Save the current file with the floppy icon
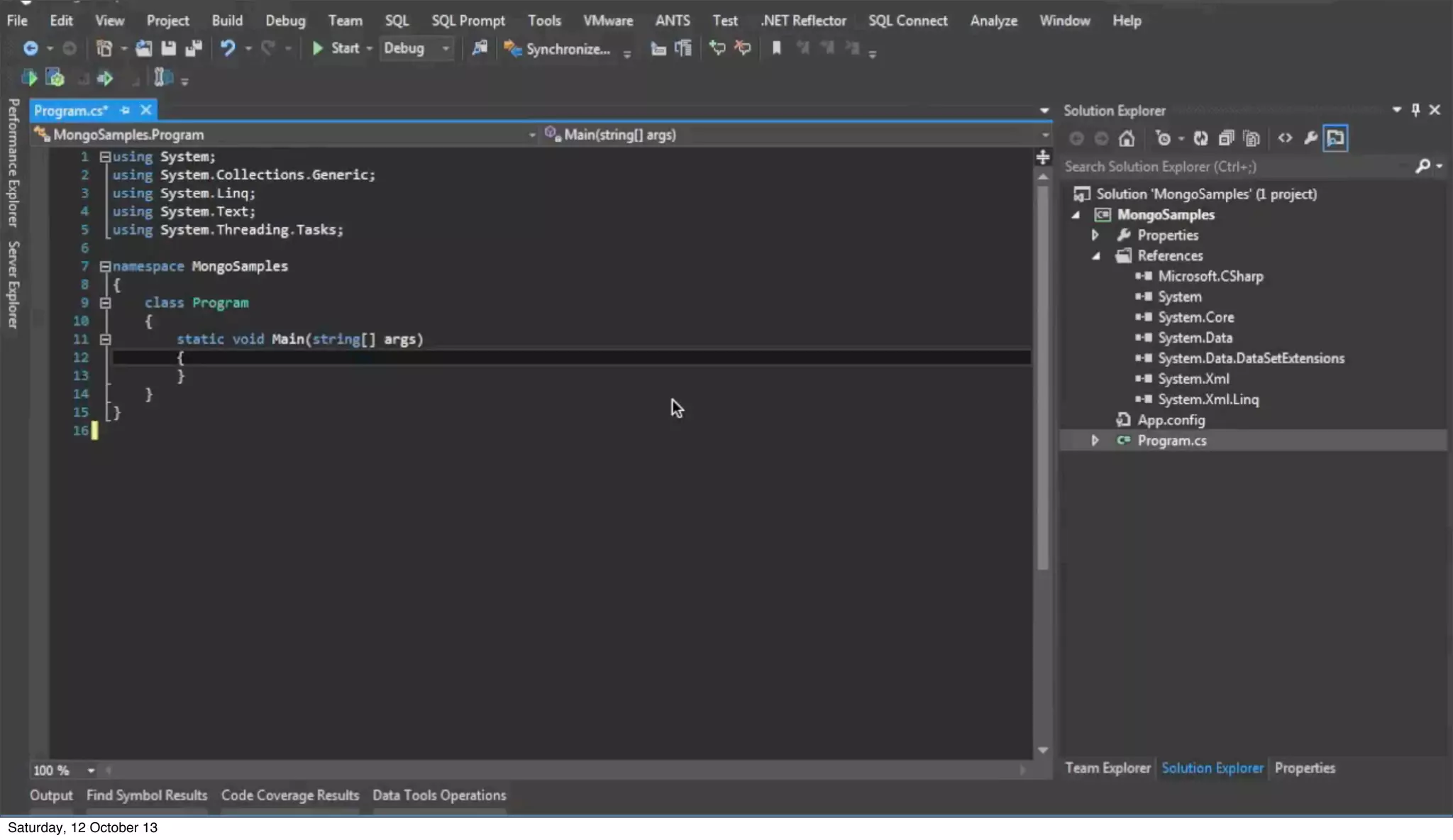Viewport: 1453px width, 840px height. click(168, 48)
